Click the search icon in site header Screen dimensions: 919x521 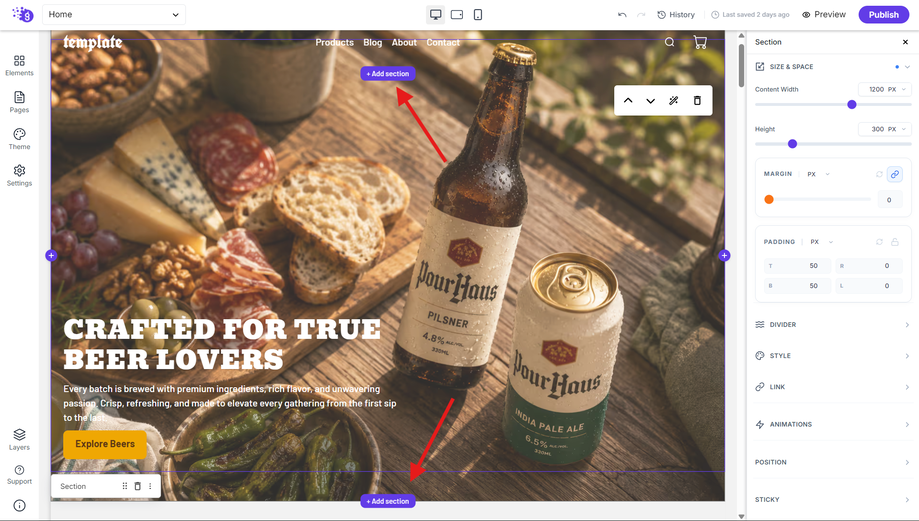click(x=669, y=42)
